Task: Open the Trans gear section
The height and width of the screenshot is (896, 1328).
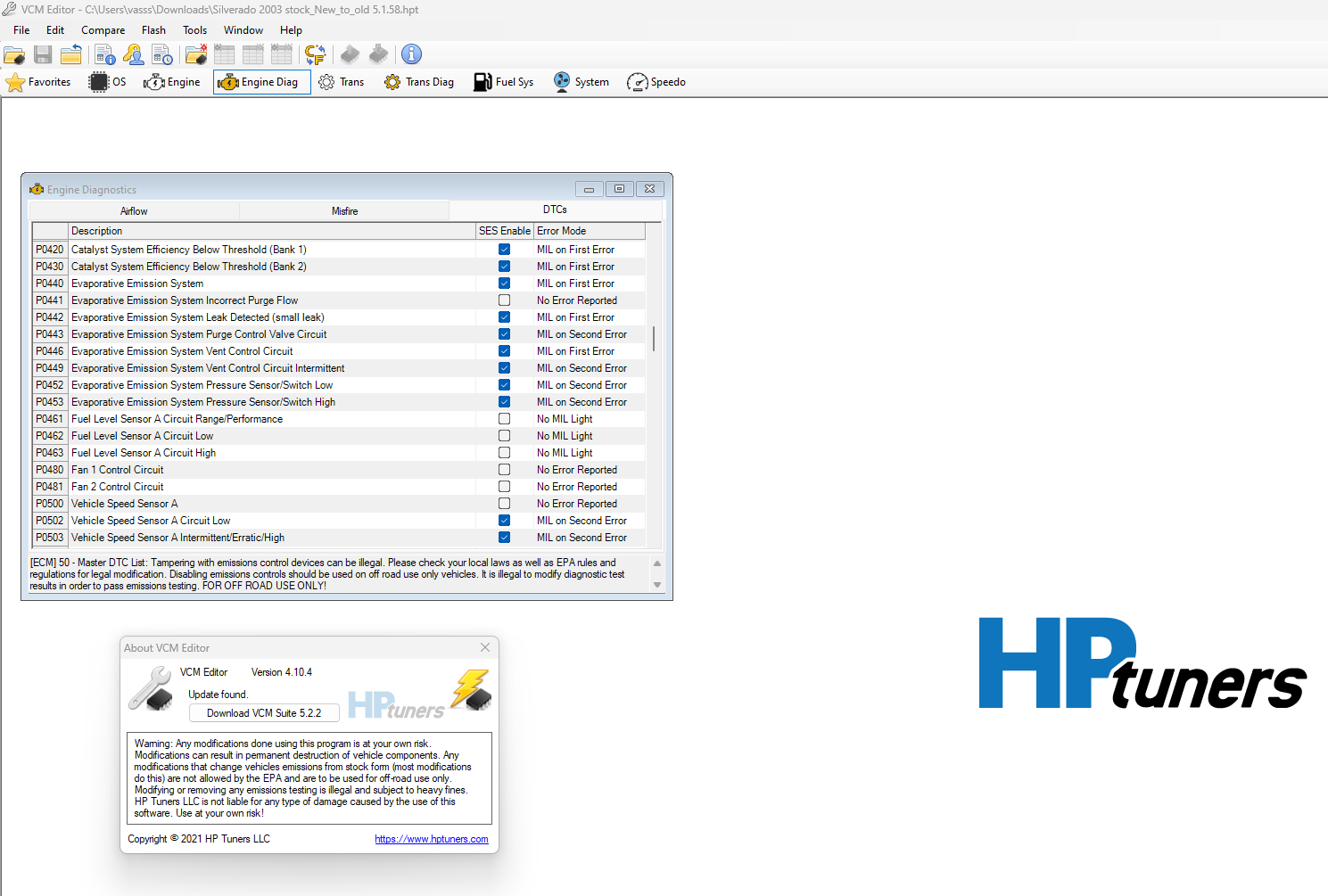Action: (342, 82)
